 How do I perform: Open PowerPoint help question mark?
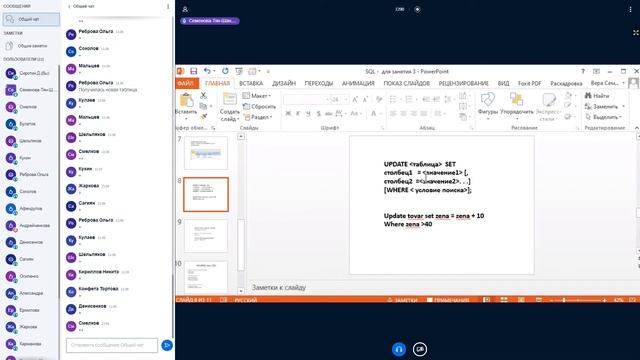point(583,71)
